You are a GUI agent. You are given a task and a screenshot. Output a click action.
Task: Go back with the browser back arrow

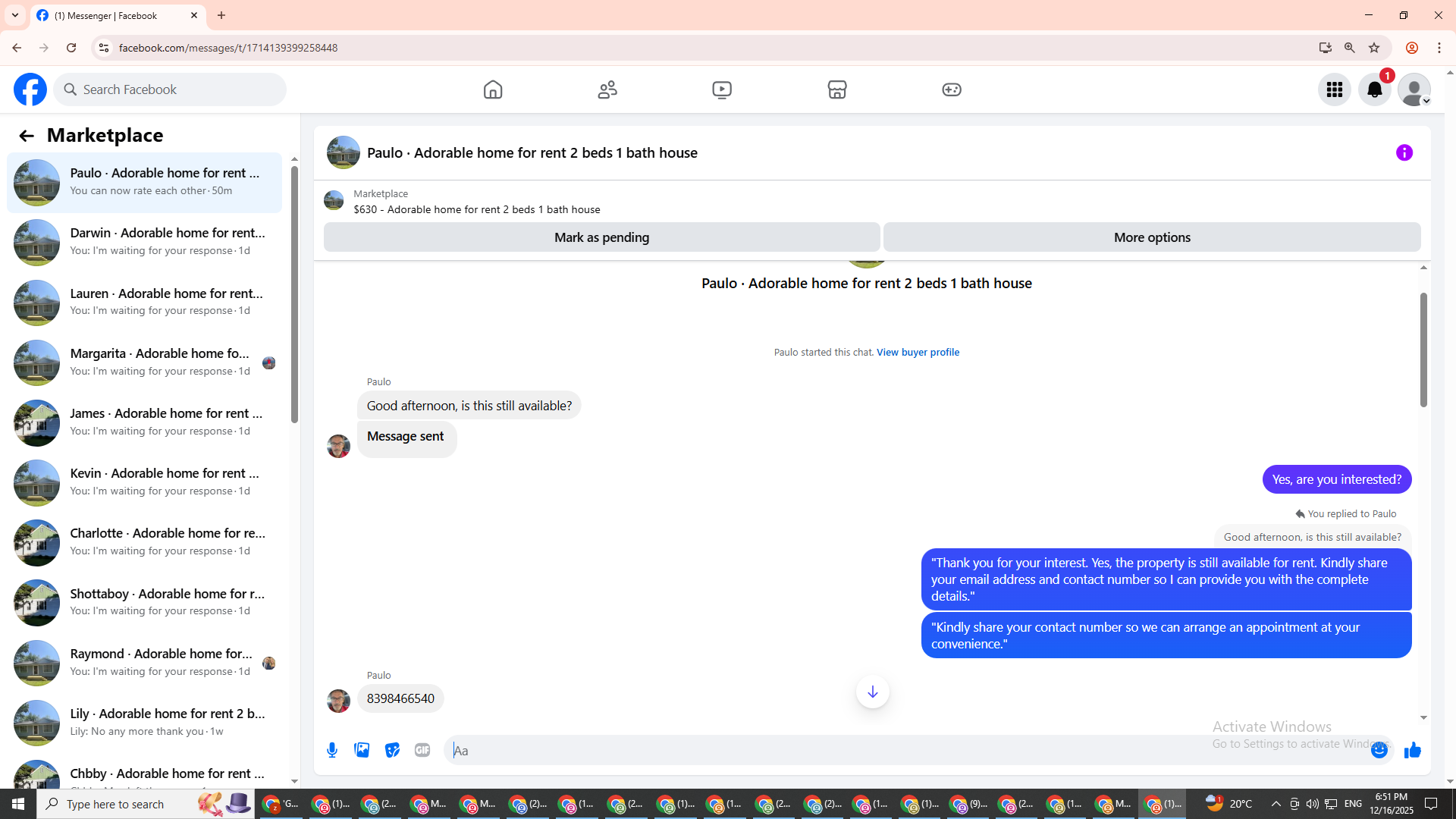pos(17,48)
